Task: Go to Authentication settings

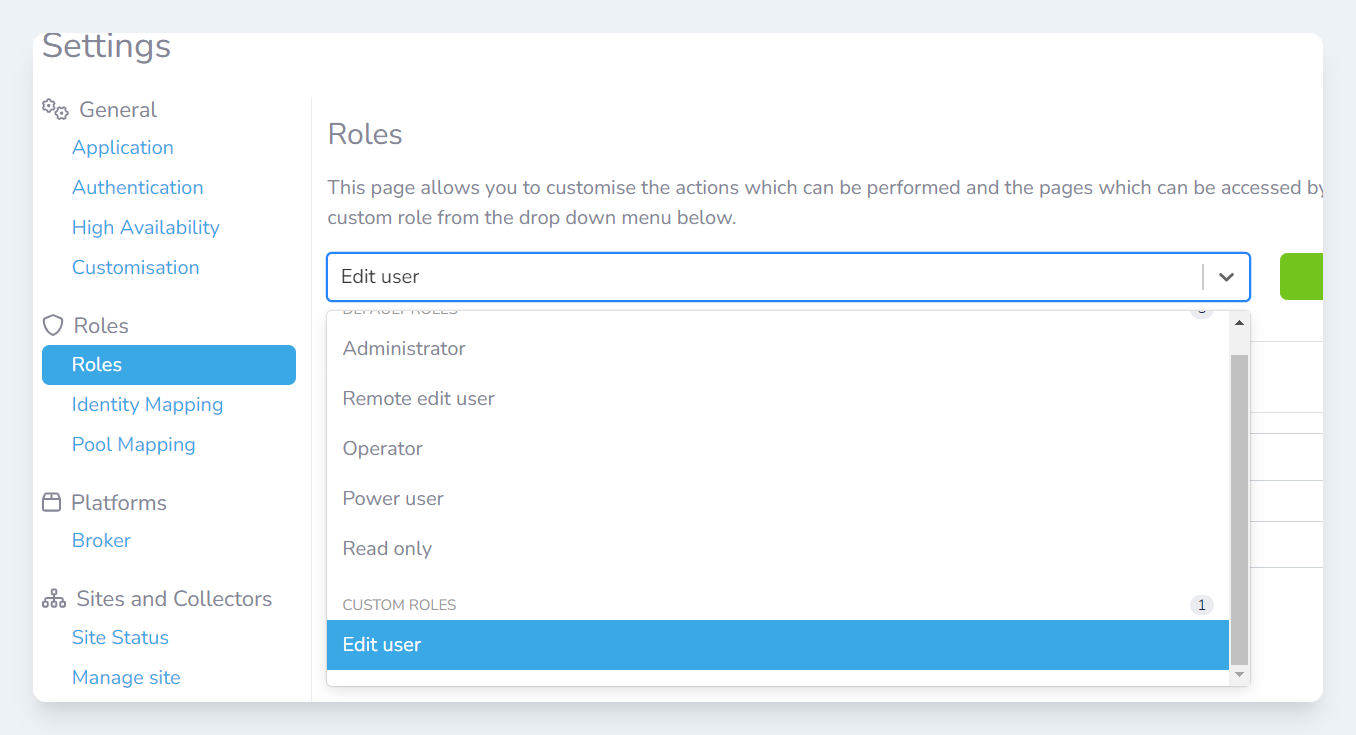Action: pyautogui.click(x=137, y=188)
